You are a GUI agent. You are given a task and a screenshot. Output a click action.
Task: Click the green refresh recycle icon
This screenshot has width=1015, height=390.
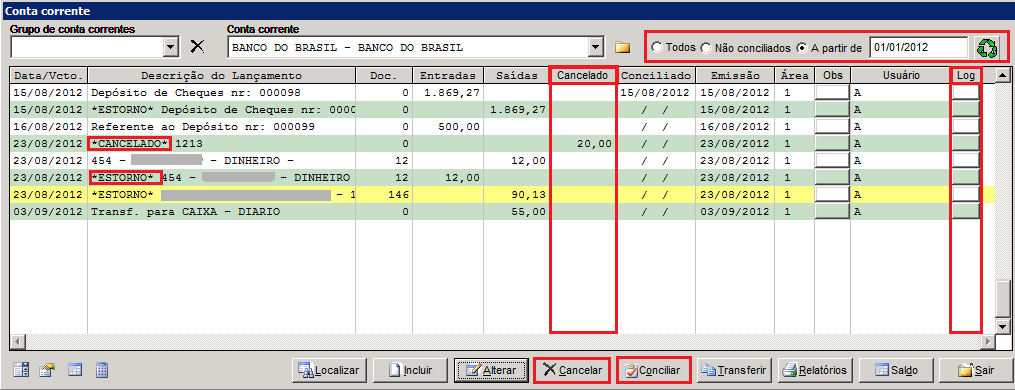[x=987, y=47]
